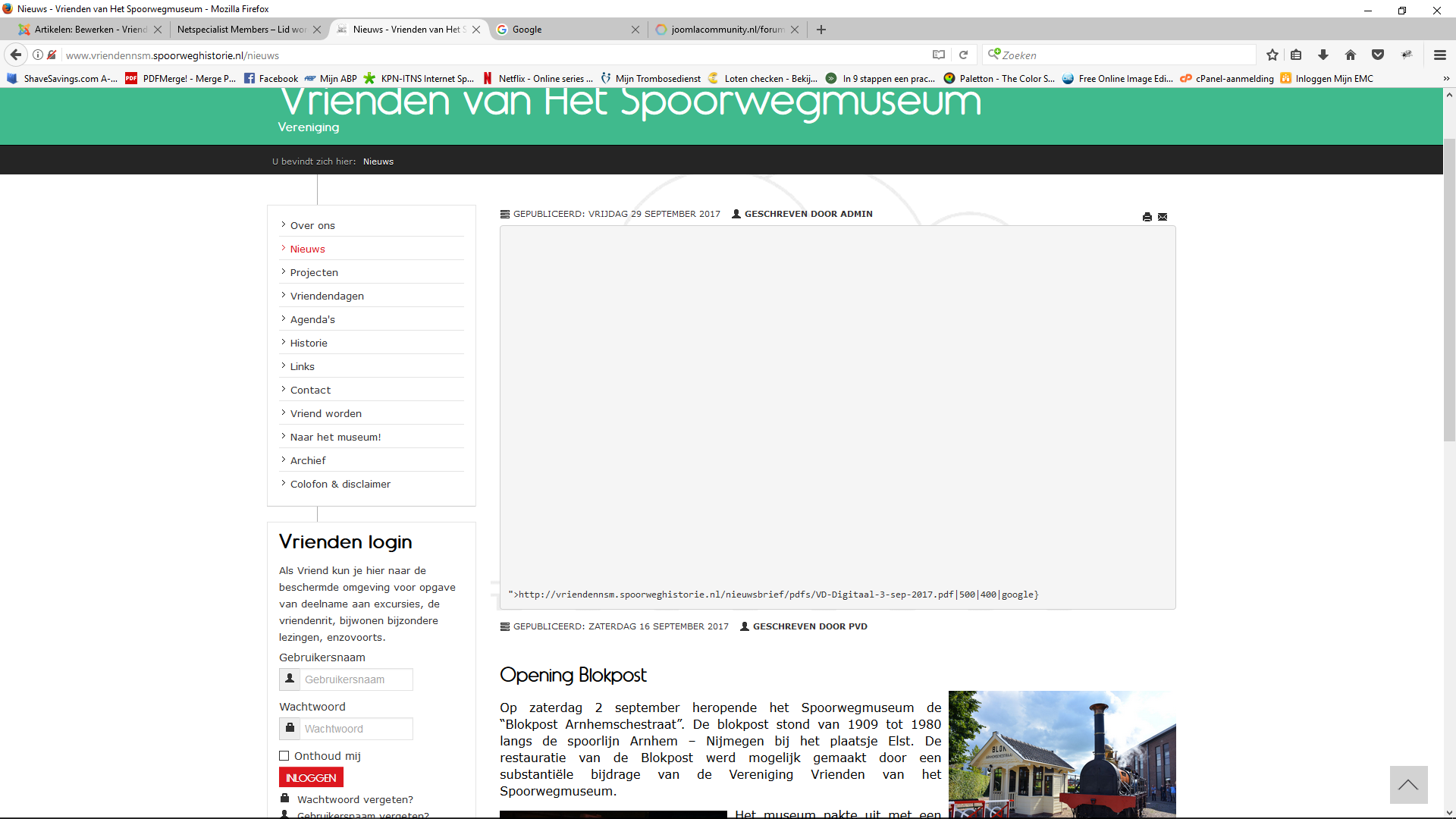This screenshot has width=1456, height=819.
Task: Show bookmarks list icon
Action: point(1296,55)
